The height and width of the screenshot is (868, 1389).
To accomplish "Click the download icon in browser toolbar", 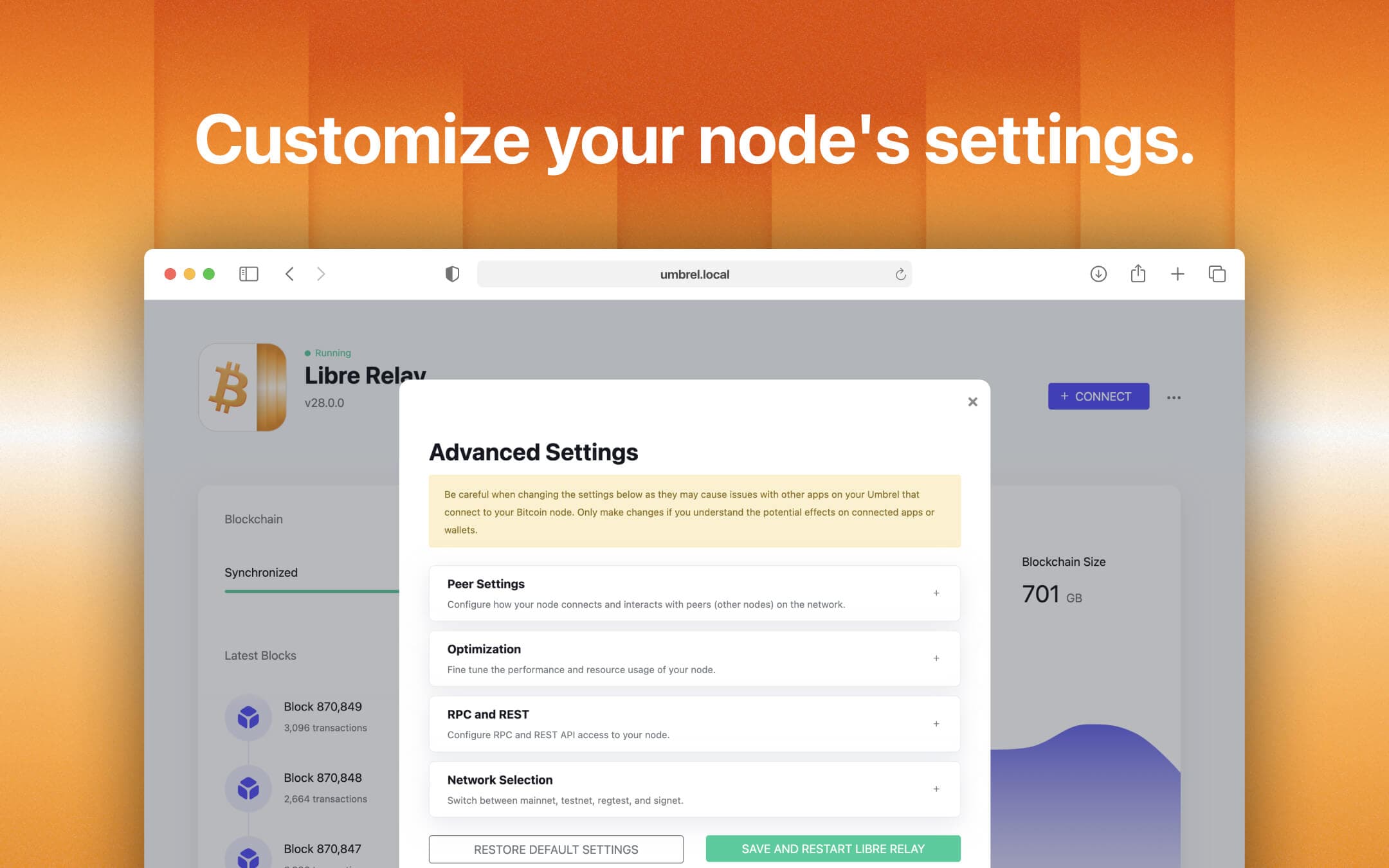I will click(x=1098, y=273).
